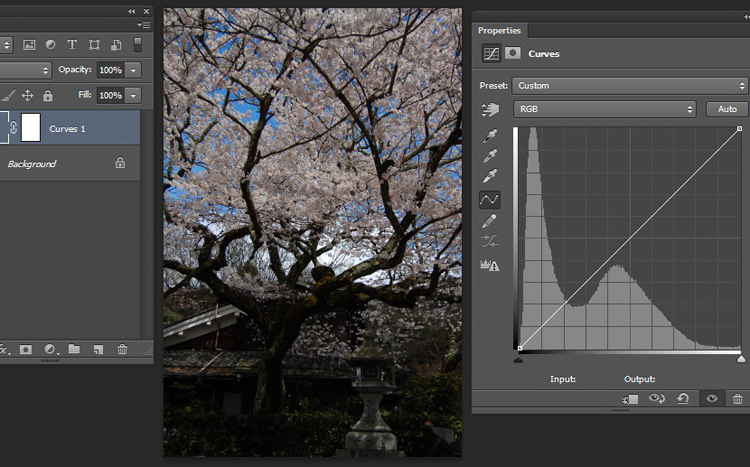Screen dimensions: 750x467
Task: Select the bottom-left curve point
Action: click(x=520, y=348)
